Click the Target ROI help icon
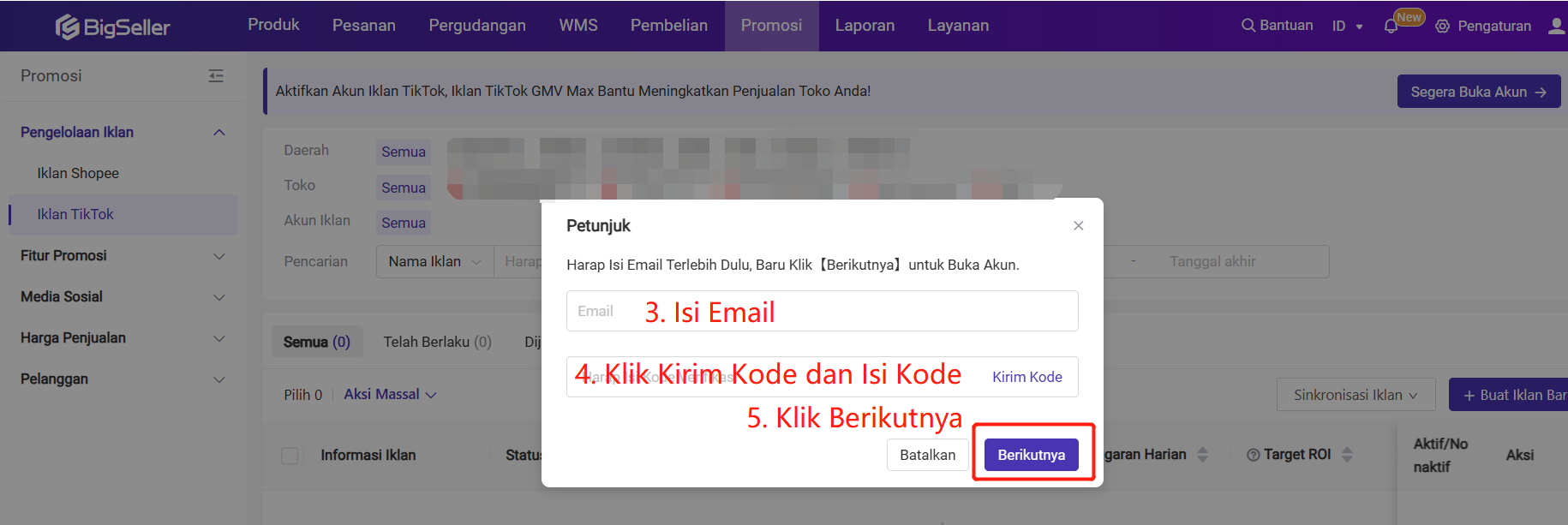1568x525 pixels. 1254,455
